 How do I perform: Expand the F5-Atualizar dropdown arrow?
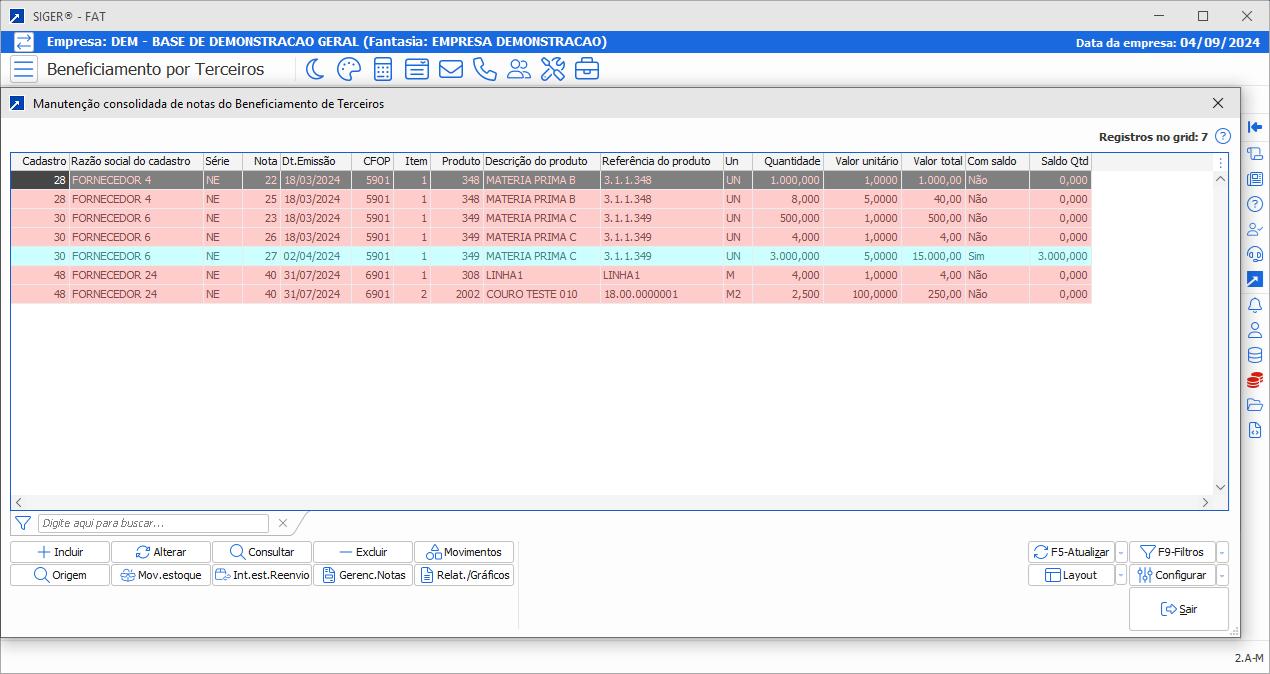pyautogui.click(x=1121, y=552)
